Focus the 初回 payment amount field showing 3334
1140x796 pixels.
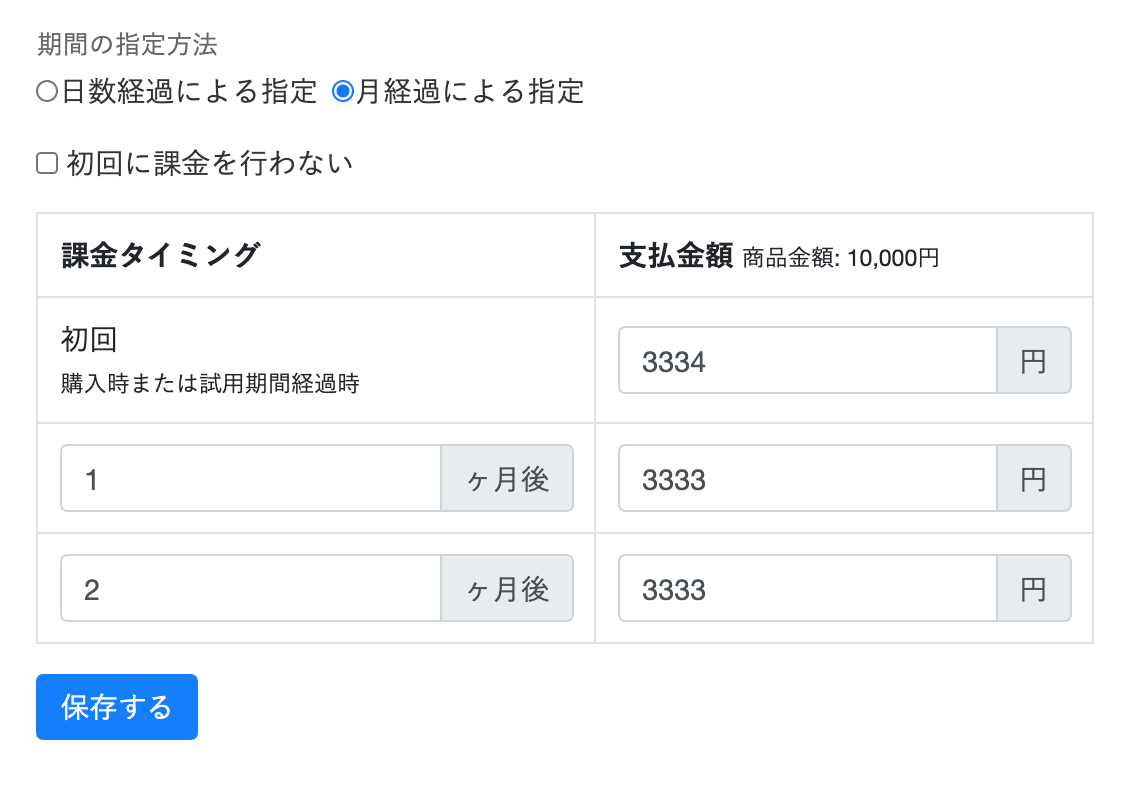click(807, 361)
